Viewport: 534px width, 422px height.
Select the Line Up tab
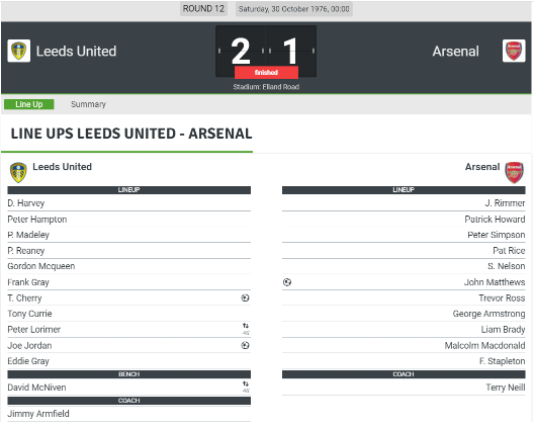pos(29,104)
